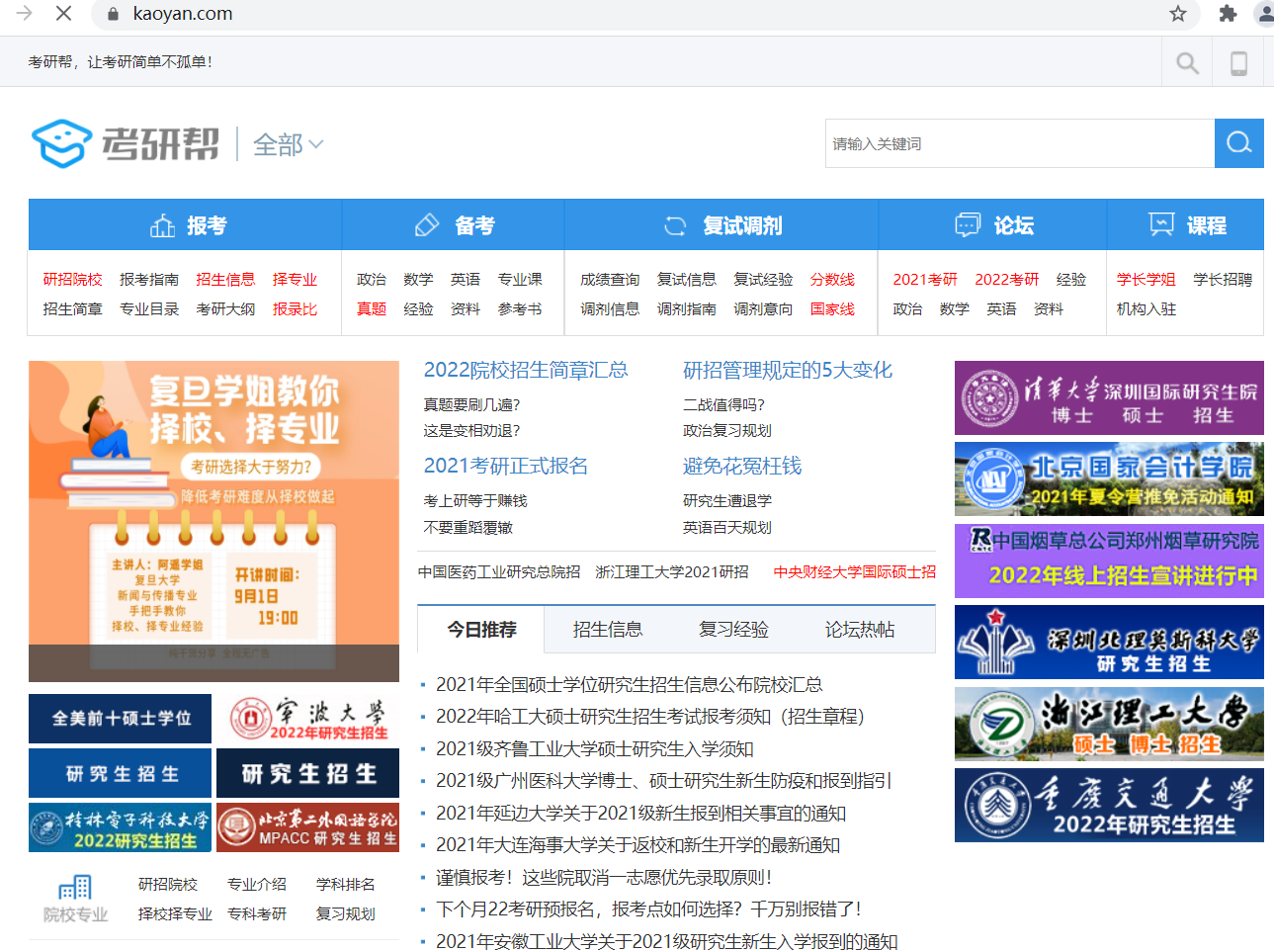Click the 学长学姐 link
The image size is (1274, 952).
click(1147, 280)
